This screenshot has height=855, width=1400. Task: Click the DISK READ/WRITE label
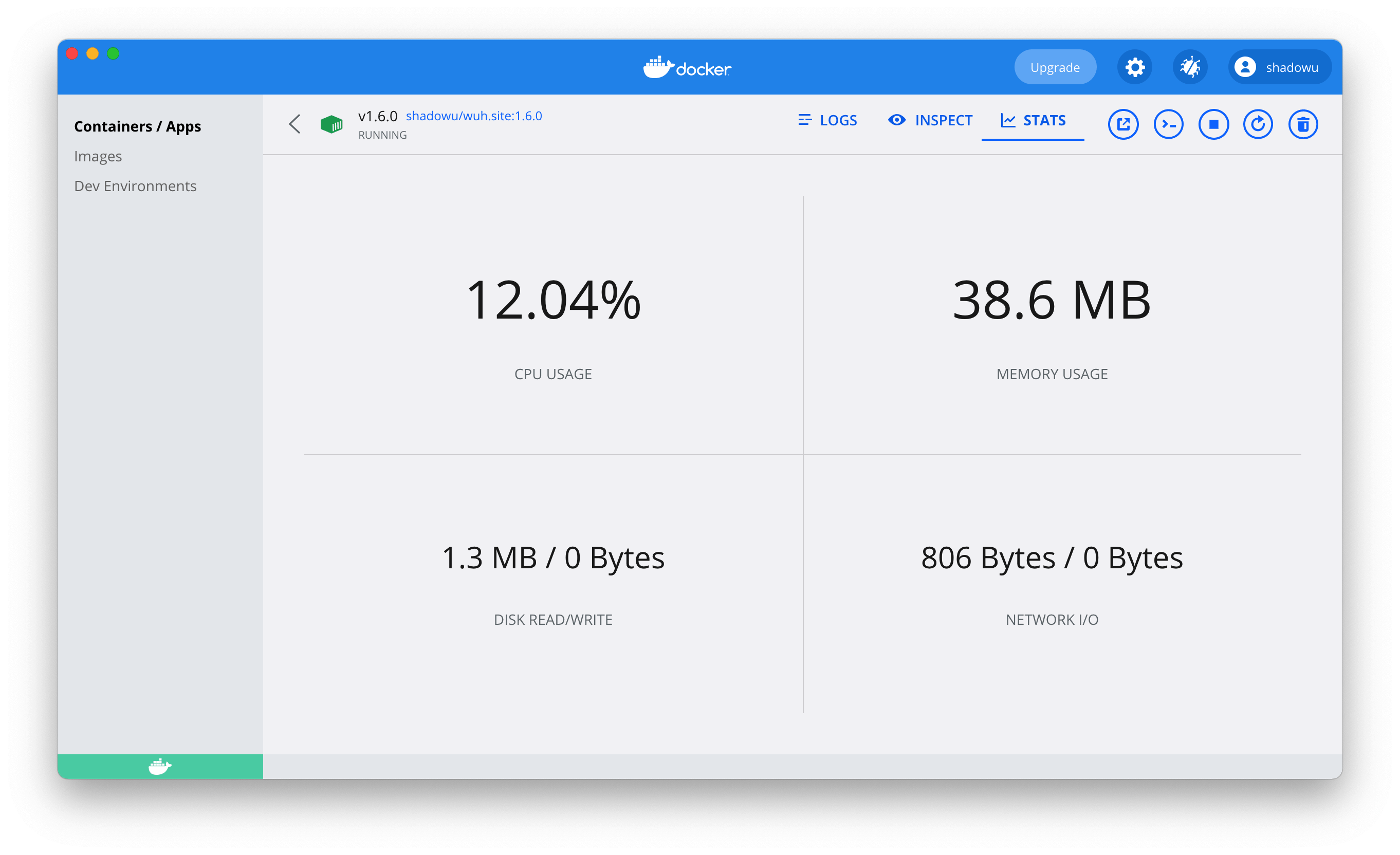[553, 619]
